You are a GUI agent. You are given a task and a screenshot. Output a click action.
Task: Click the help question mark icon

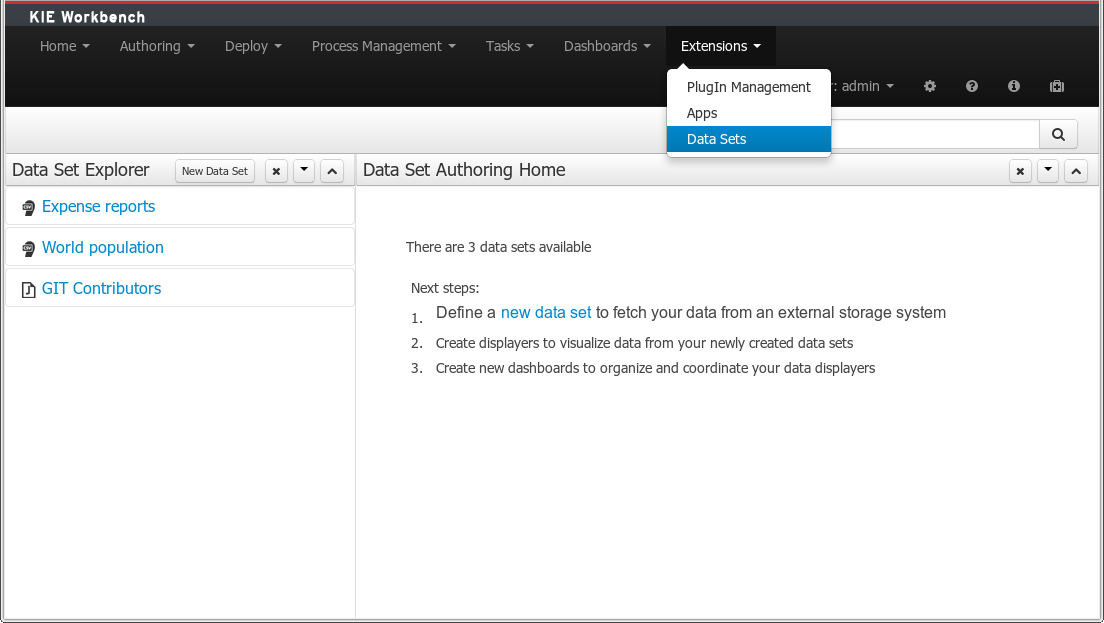[x=971, y=86]
